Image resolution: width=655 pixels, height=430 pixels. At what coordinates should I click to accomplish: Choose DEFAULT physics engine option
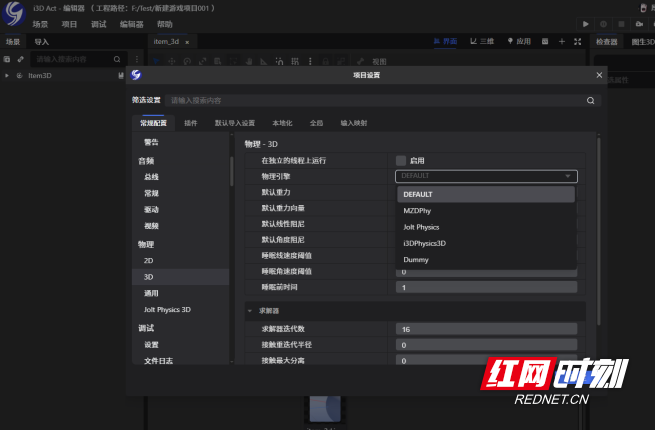(486, 194)
